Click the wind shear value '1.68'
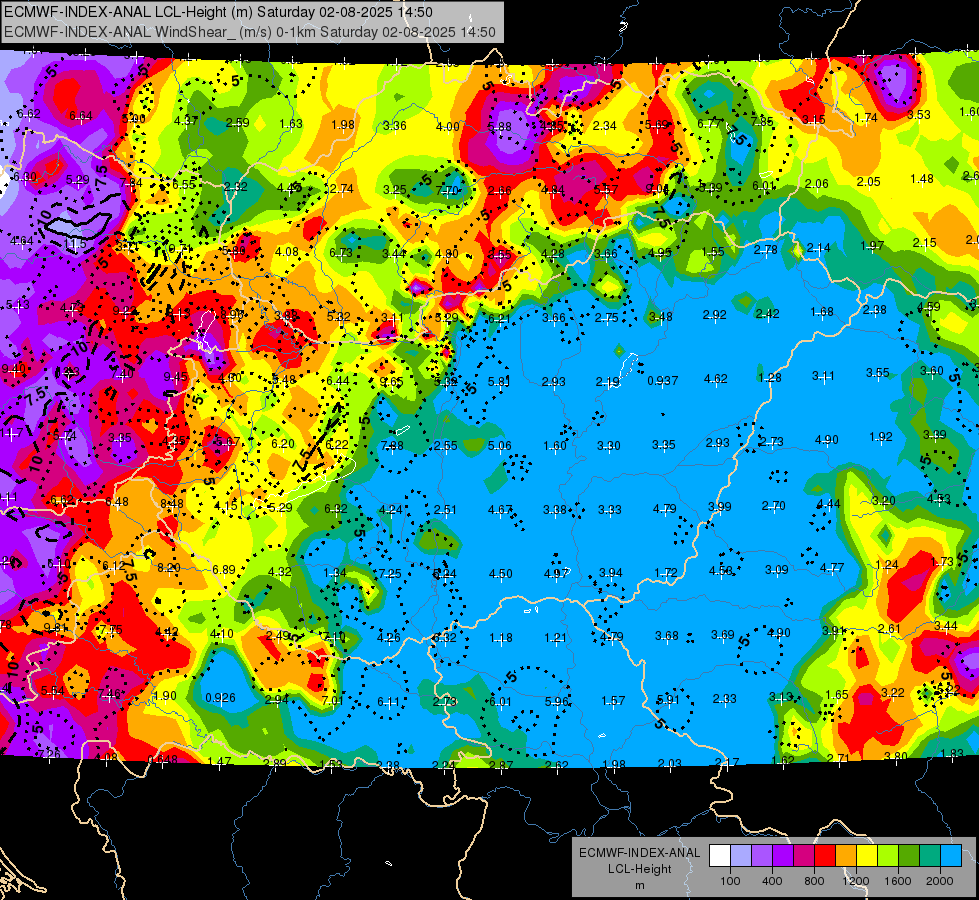 [x=822, y=312]
